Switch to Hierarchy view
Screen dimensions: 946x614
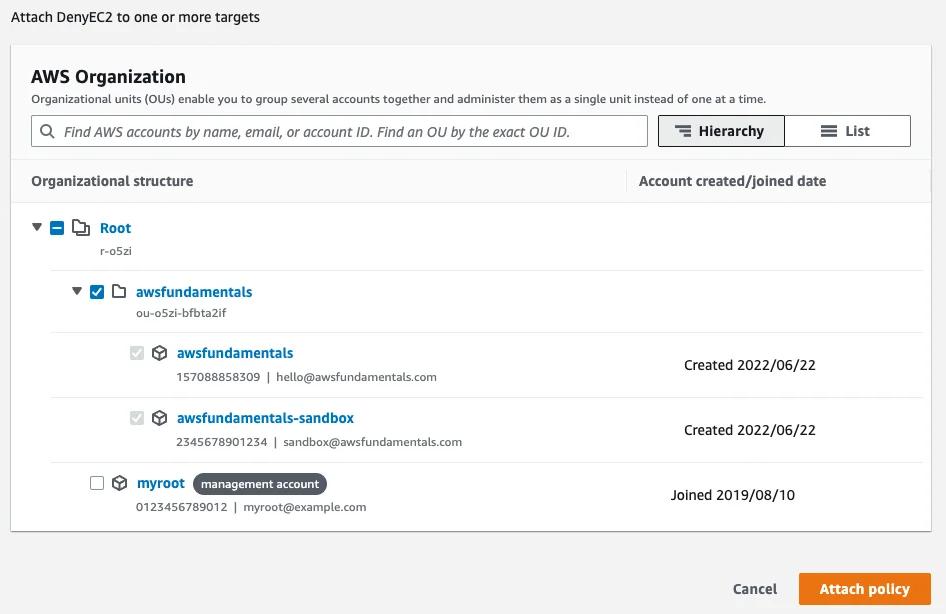[720, 131]
